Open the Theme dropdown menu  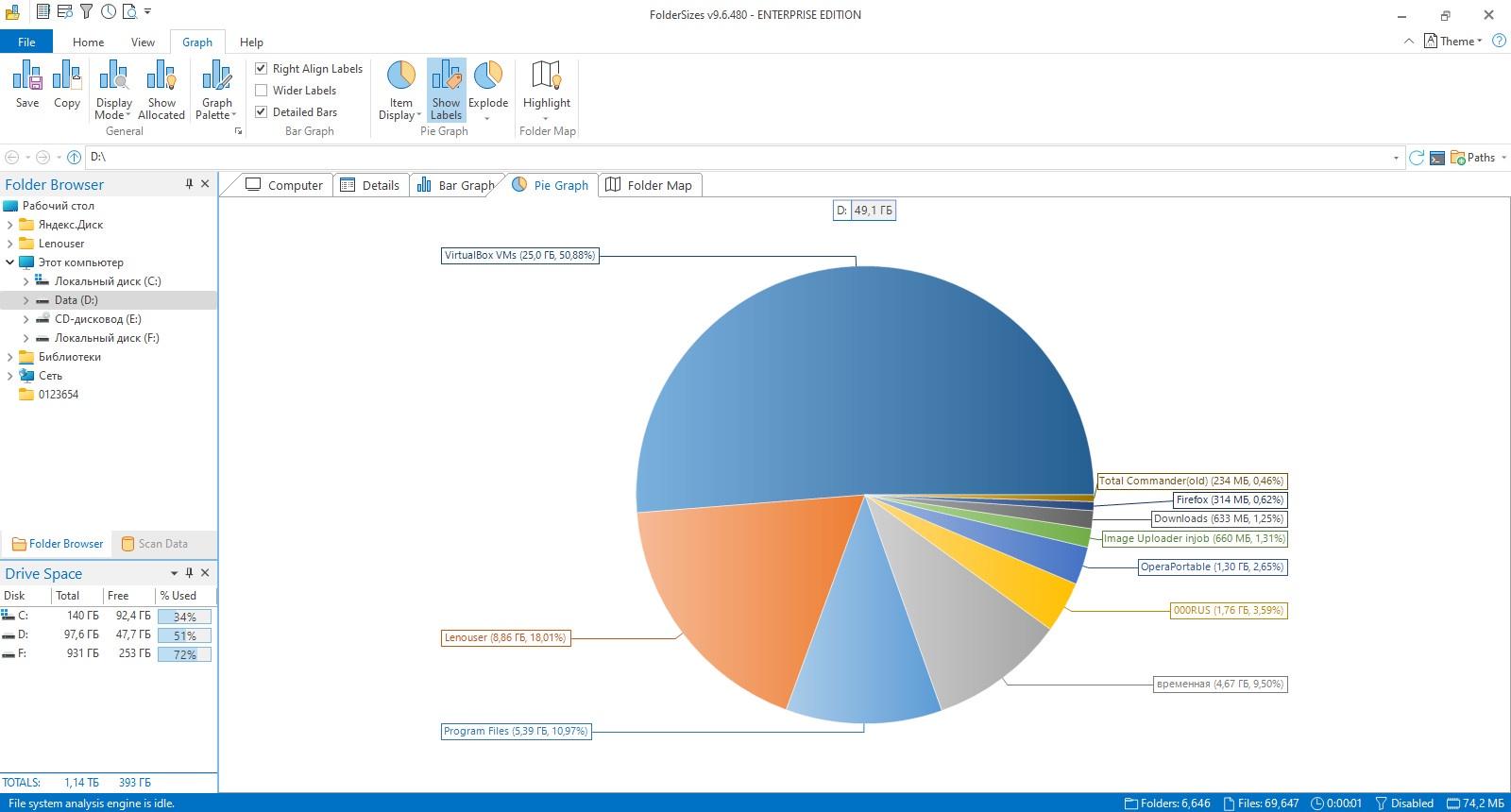click(1453, 42)
